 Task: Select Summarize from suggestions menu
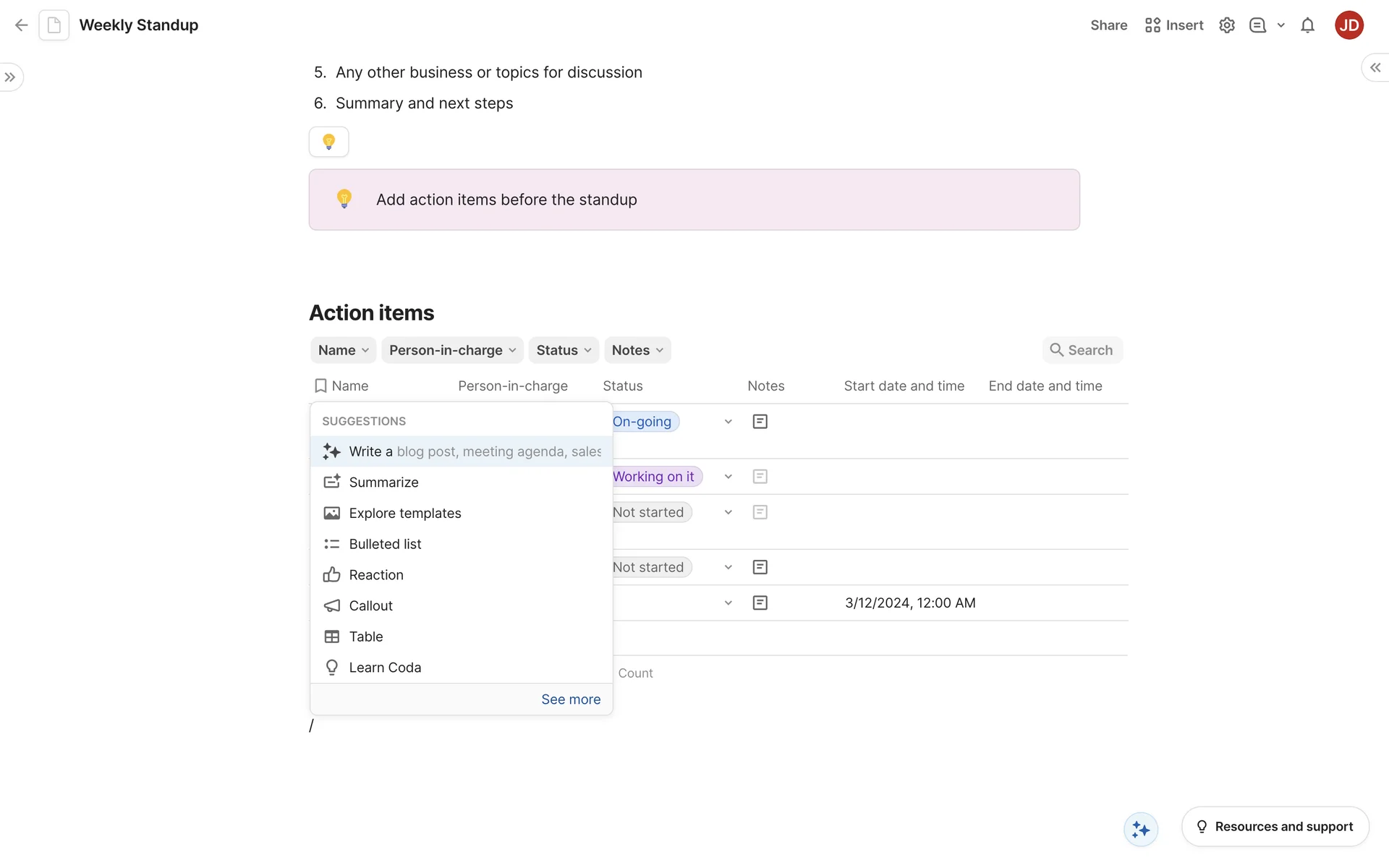(x=383, y=482)
